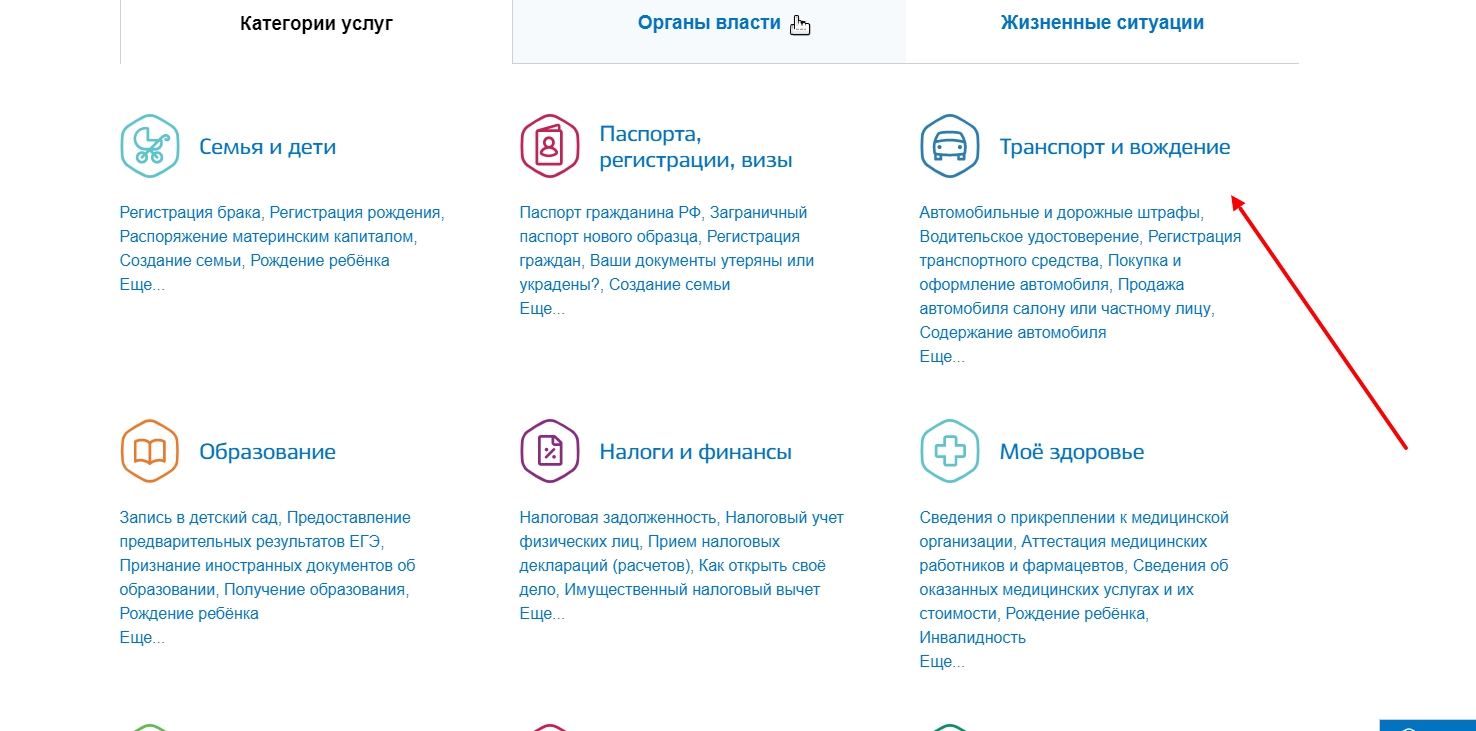Viewport: 1476px width, 731px height.
Task: Open the Паспорт гражданина РФ link
Action: click(x=611, y=213)
